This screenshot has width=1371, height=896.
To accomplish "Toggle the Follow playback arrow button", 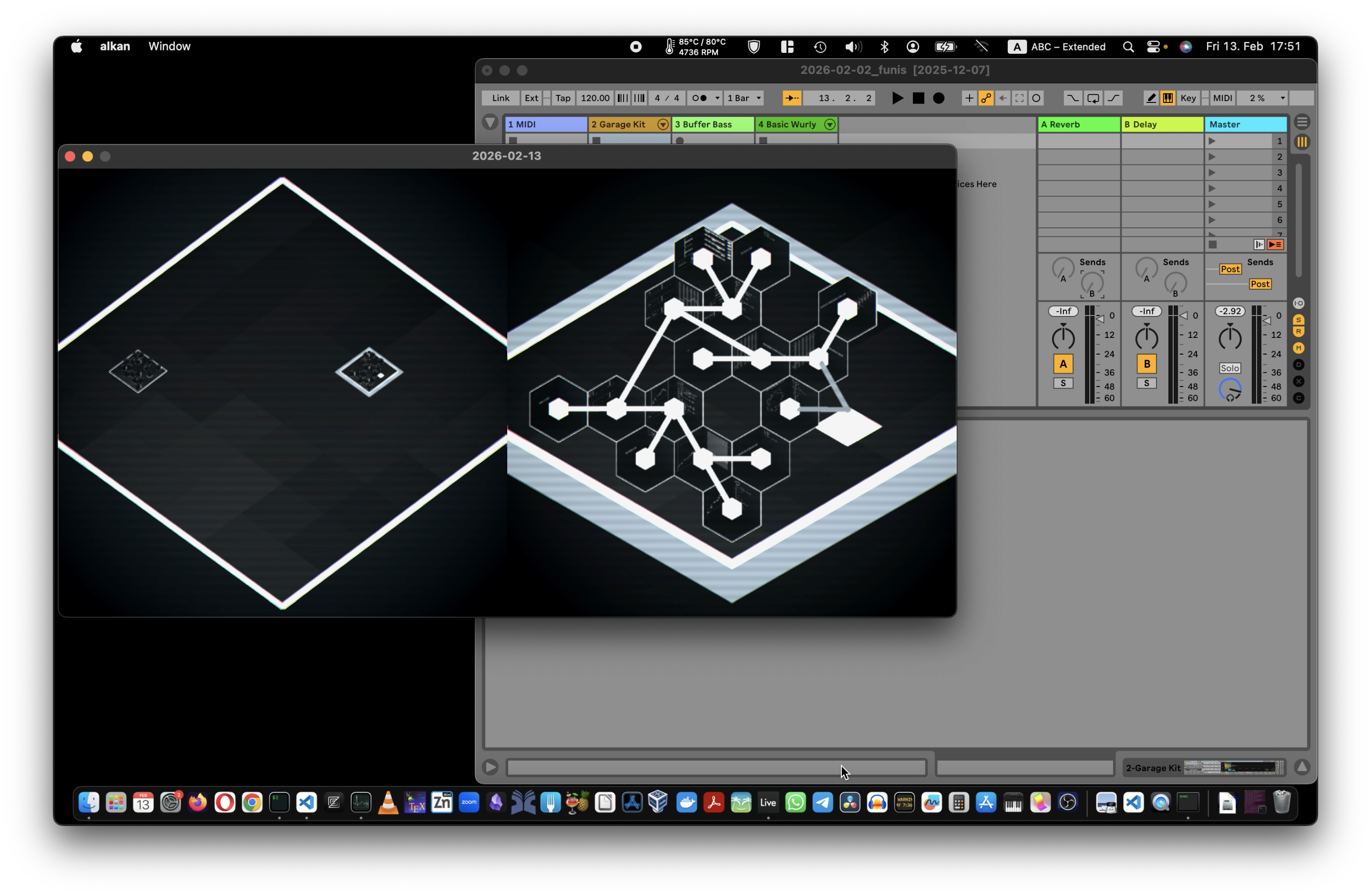I will (x=791, y=99).
